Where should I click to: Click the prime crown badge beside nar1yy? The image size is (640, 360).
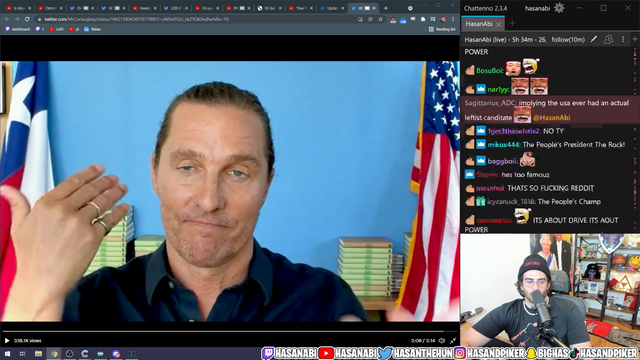pyautogui.click(x=481, y=89)
